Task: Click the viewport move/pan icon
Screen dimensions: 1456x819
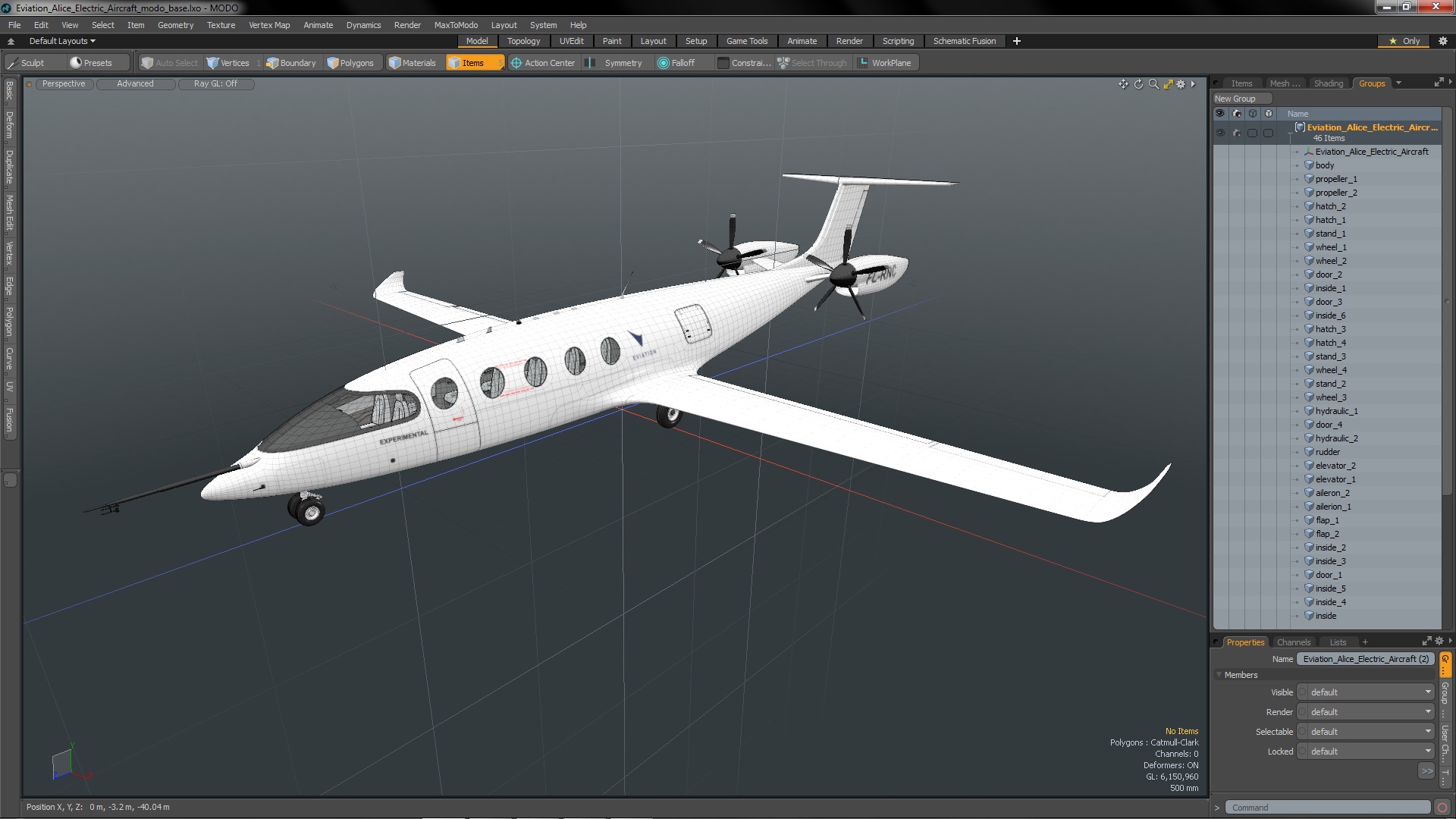Action: point(1123,84)
